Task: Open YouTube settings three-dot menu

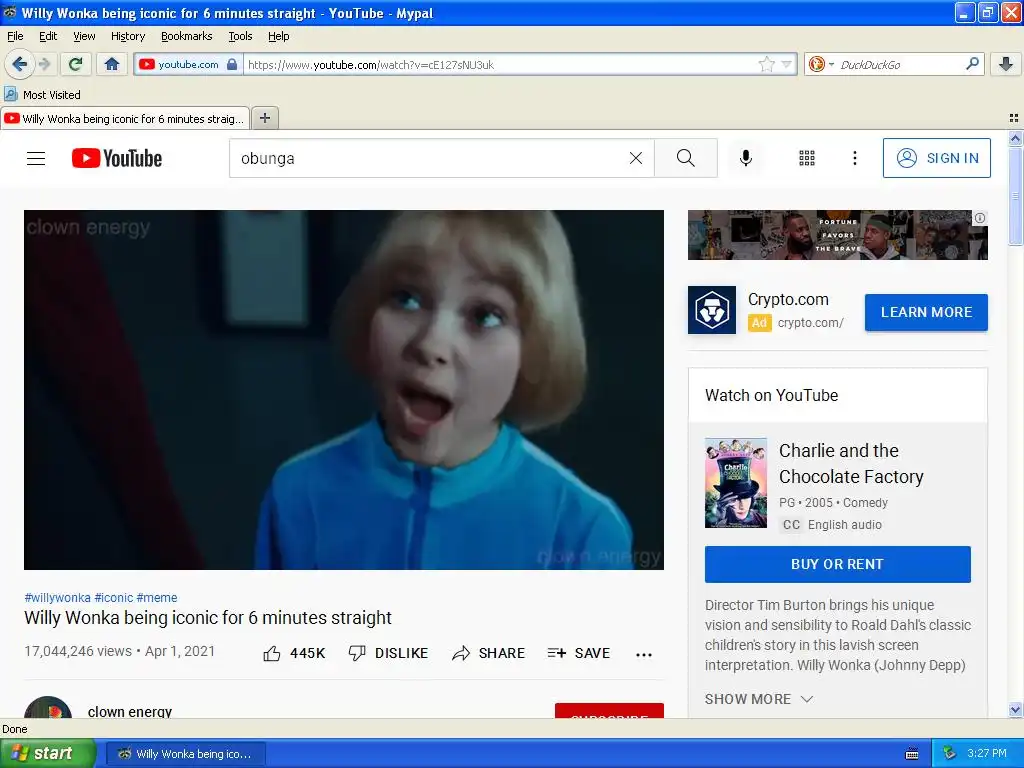Action: coord(855,158)
